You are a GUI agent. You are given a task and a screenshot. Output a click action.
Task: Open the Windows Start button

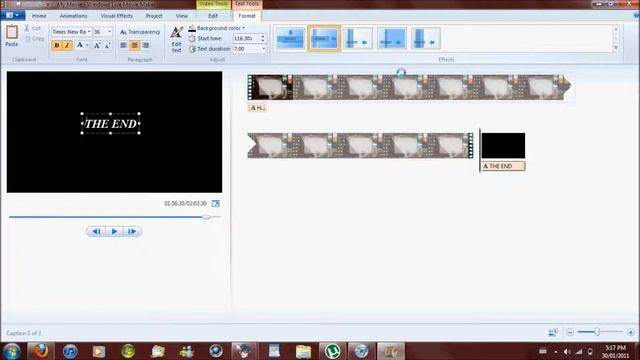[x=11, y=351]
